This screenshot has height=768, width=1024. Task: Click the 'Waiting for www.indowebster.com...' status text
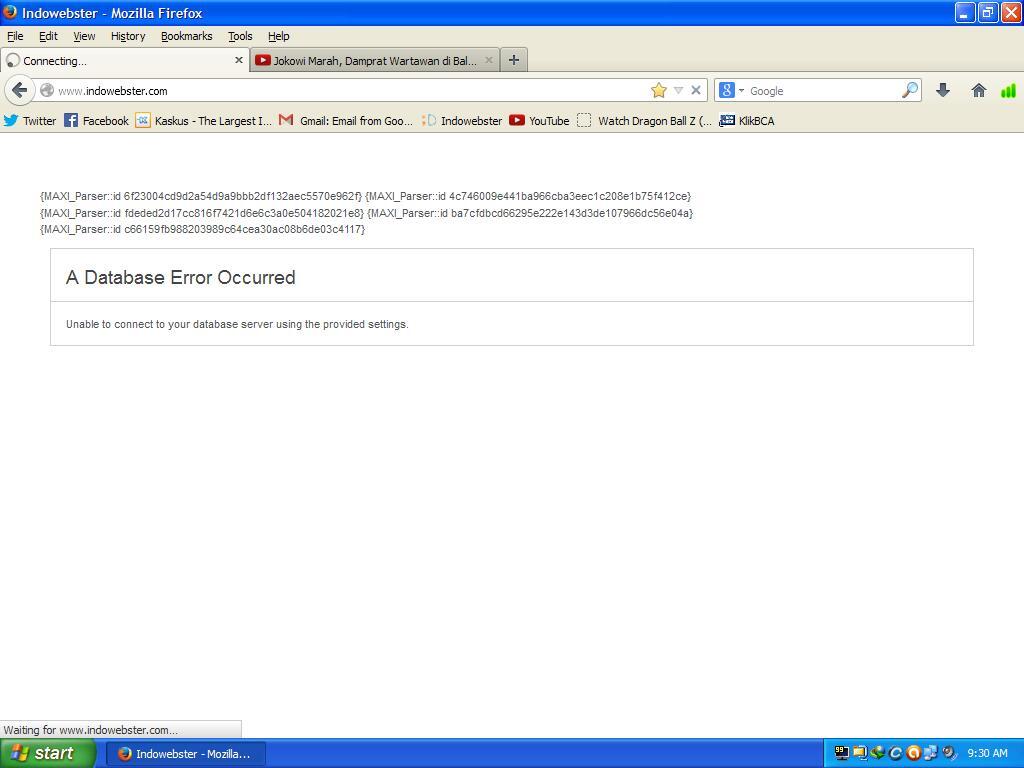tap(91, 729)
